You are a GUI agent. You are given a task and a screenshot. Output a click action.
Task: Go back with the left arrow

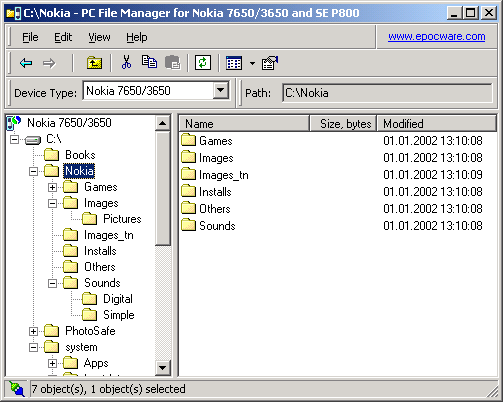(x=26, y=63)
